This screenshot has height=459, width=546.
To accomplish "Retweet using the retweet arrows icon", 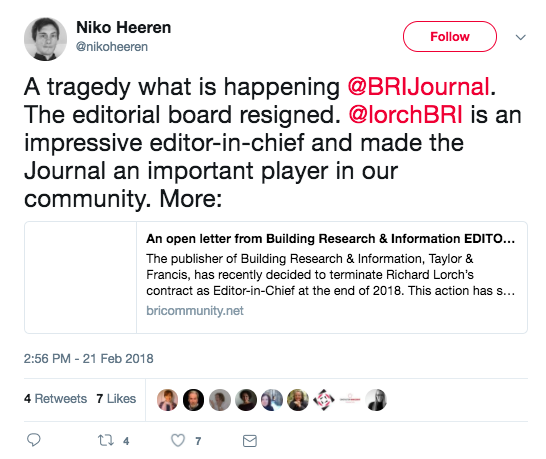I will pos(106,441).
